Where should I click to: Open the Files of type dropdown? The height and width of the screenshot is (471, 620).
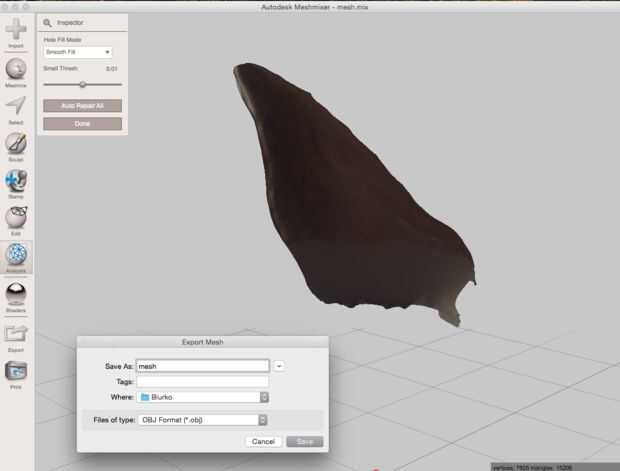click(x=202, y=420)
